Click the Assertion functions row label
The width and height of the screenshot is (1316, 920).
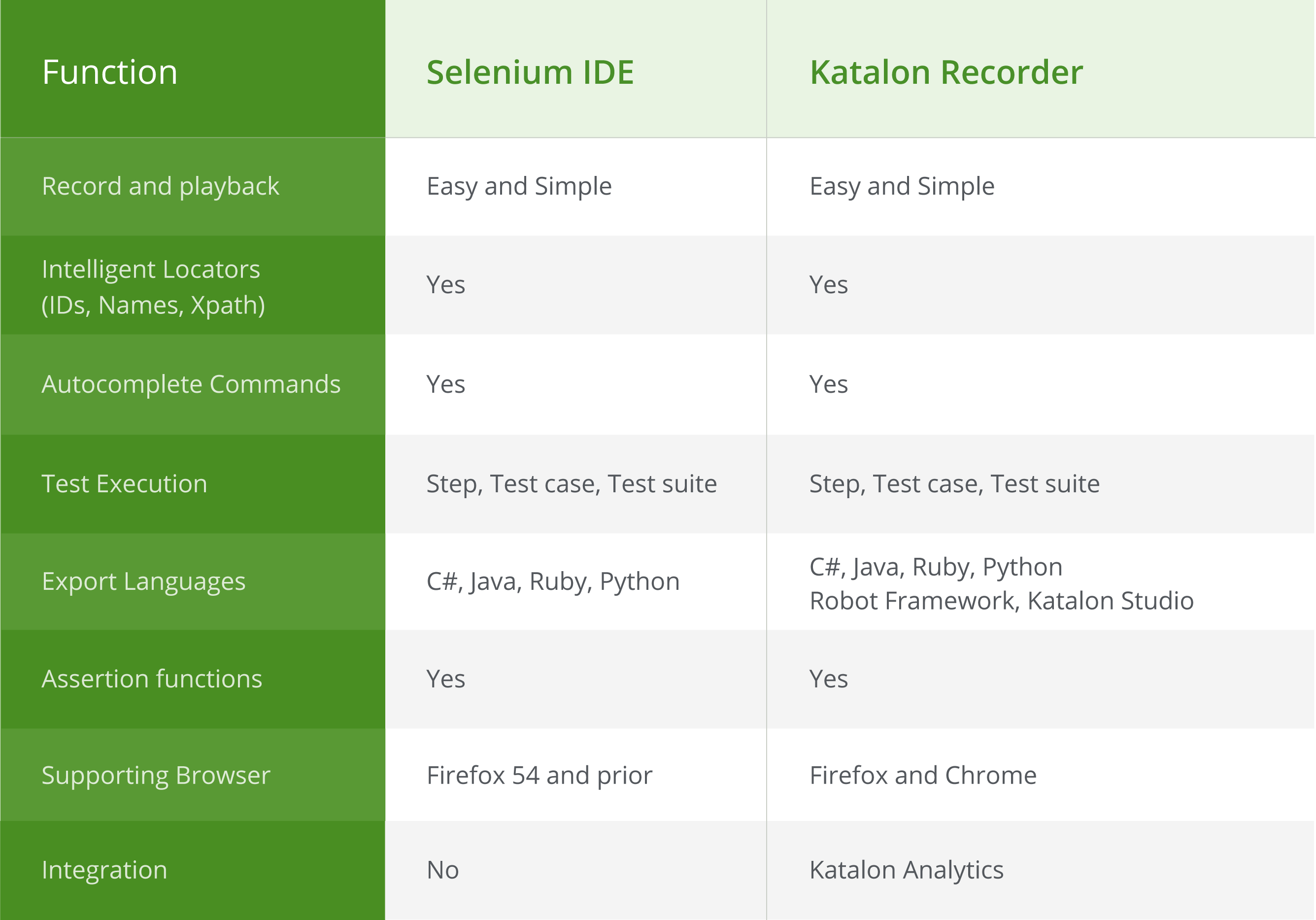[152, 679]
